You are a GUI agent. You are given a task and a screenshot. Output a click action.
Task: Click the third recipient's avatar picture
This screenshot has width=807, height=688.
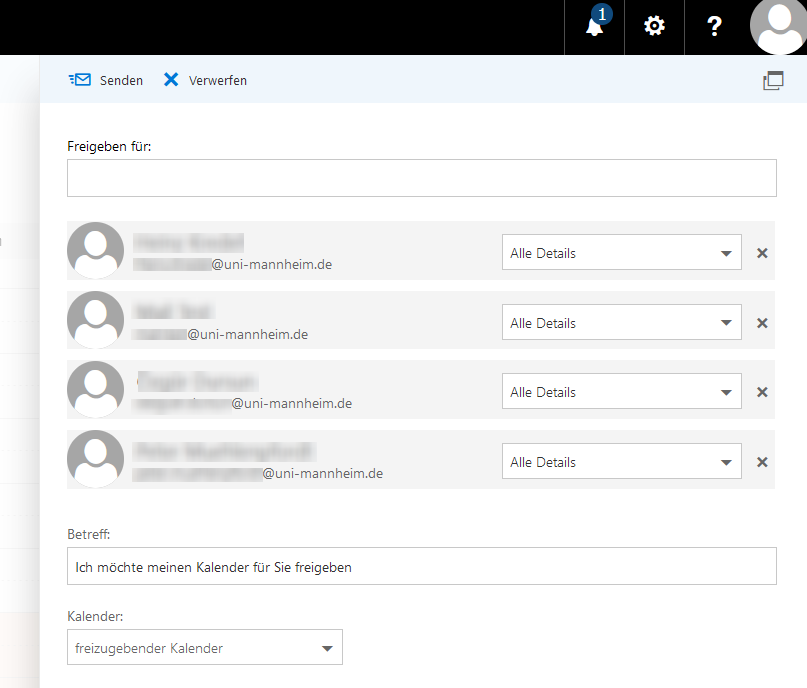point(96,389)
